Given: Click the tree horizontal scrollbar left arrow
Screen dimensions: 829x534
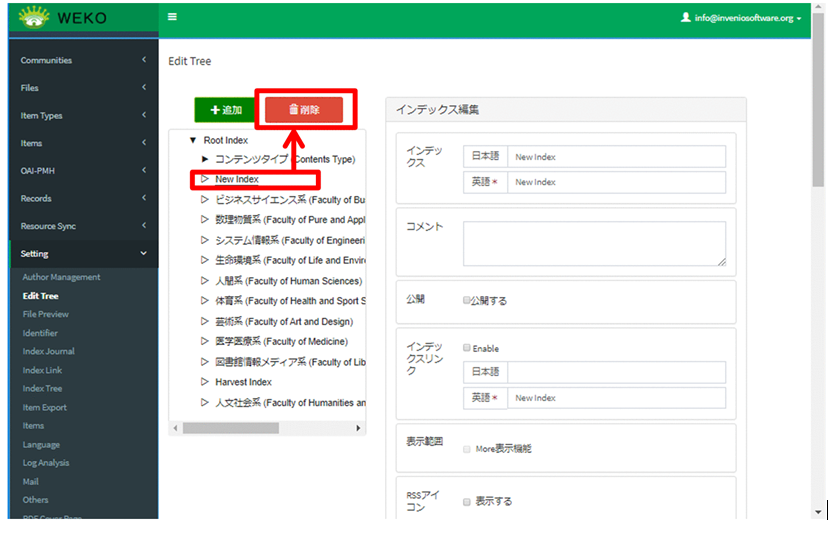Looking at the screenshot, I should point(176,428).
